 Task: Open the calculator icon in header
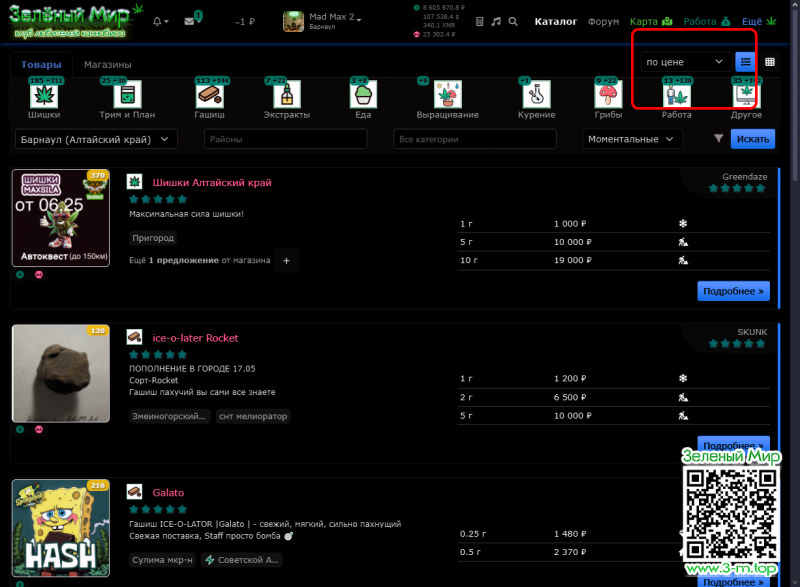point(480,21)
